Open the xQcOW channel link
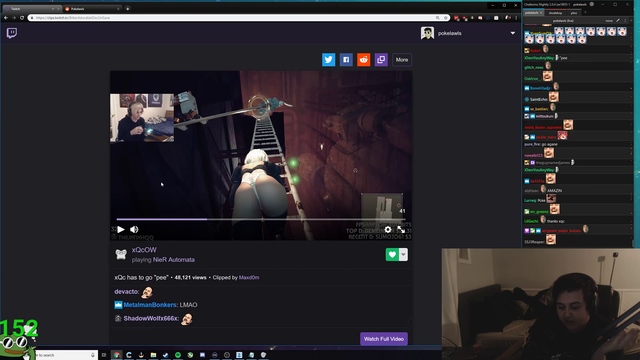Image resolution: width=640 pixels, height=360 pixels. 144,250
